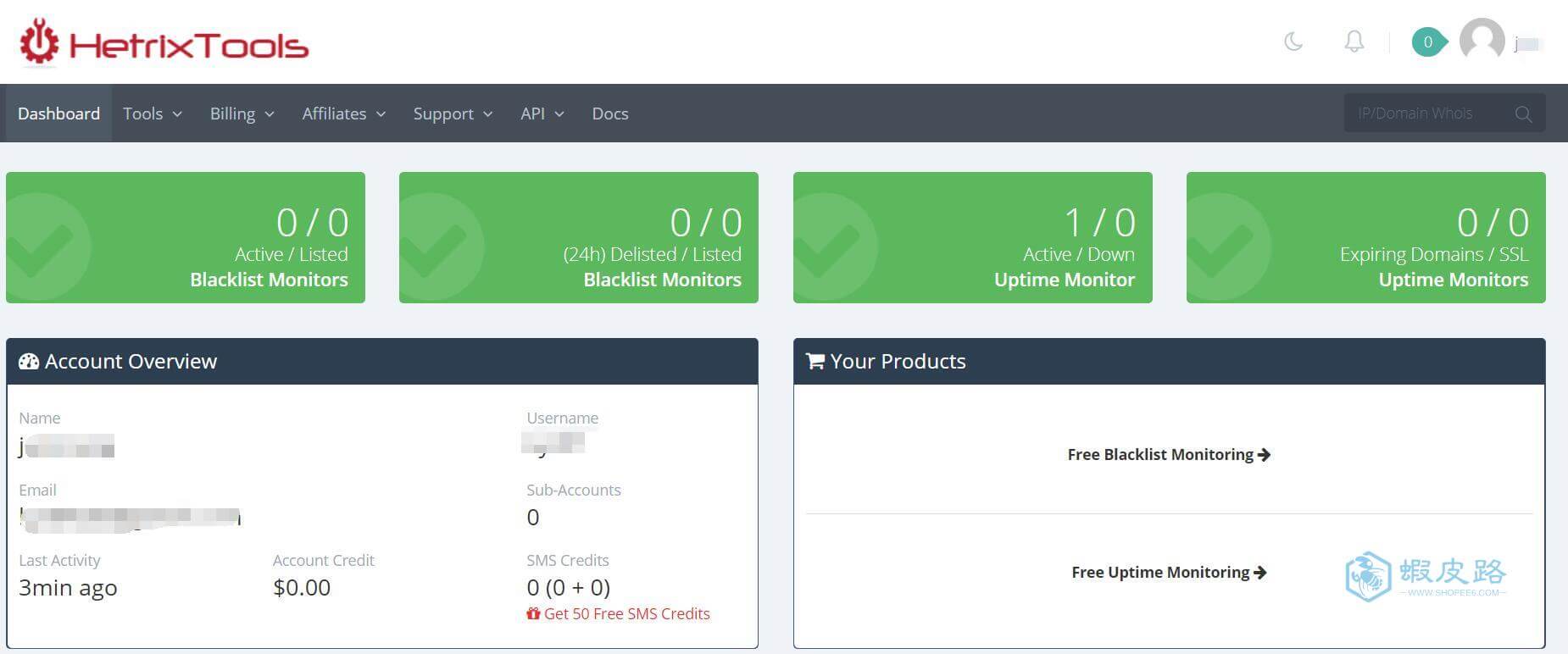Viewport: 1568px width, 654px height.
Task: Expand the API dropdown menu
Action: pyautogui.click(x=542, y=114)
